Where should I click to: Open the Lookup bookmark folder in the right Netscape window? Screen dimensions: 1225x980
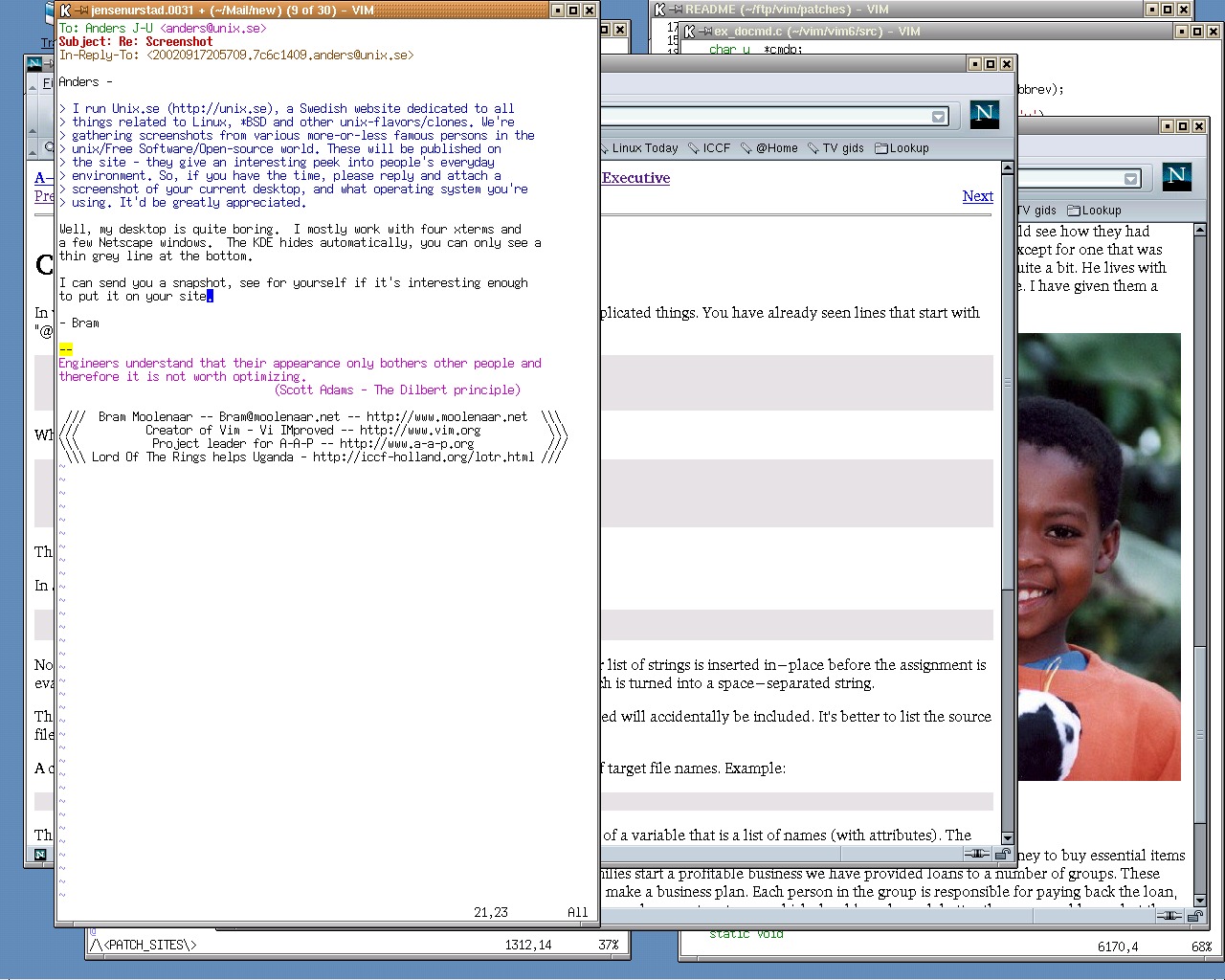click(1094, 211)
